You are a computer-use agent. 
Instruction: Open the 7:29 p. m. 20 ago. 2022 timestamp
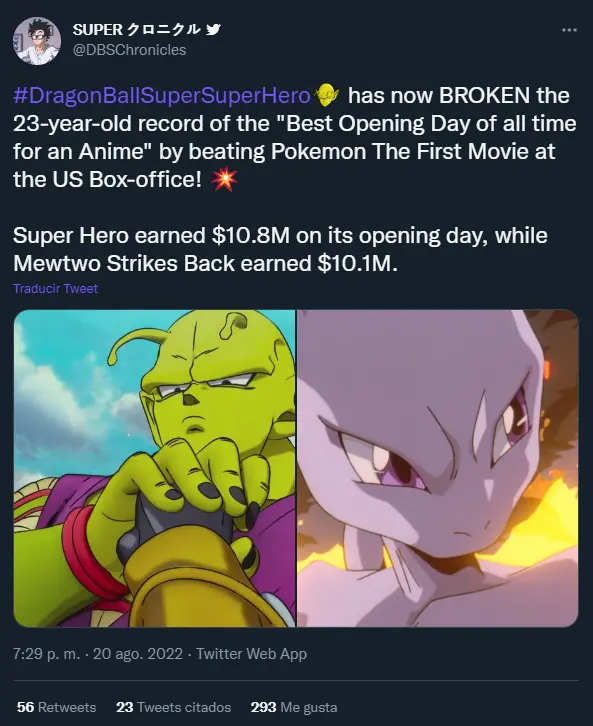point(98,654)
